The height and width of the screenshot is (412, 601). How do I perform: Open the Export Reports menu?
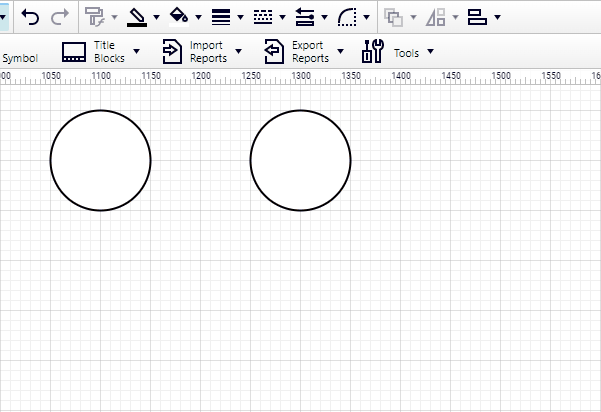tap(301, 52)
